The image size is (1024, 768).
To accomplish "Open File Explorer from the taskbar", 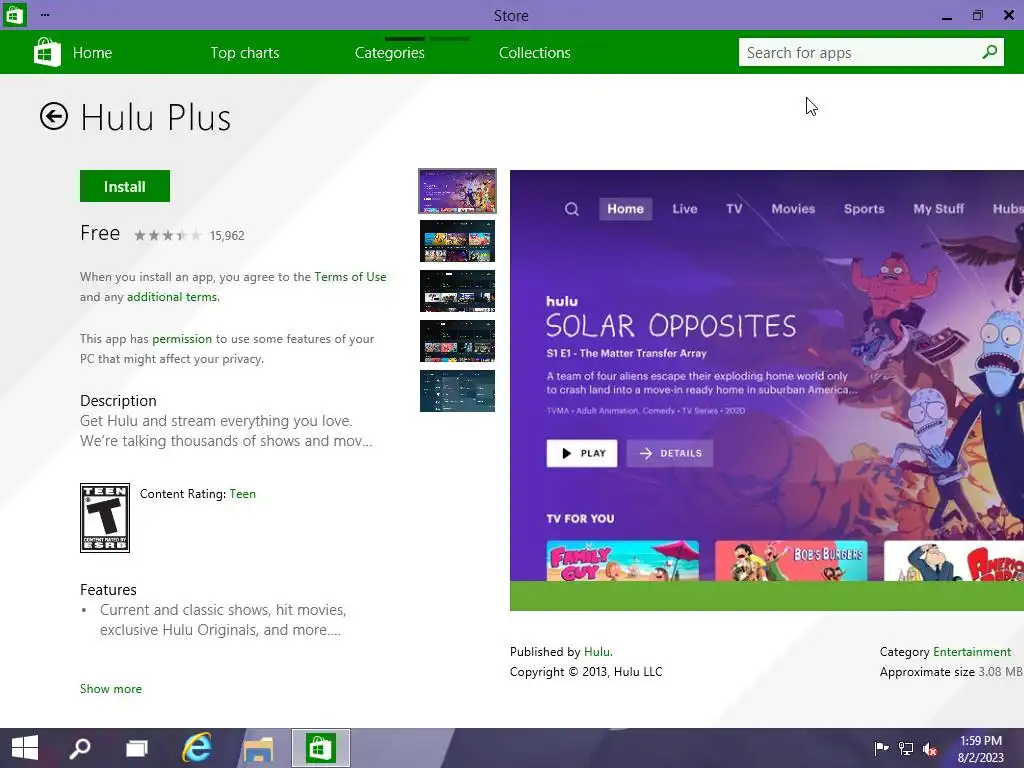I will [259, 748].
